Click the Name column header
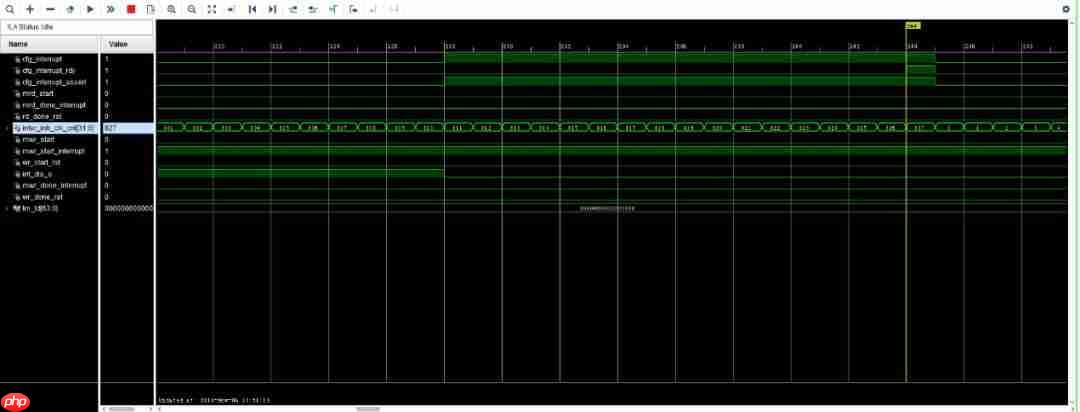The image size is (1080, 412). (x=50, y=44)
